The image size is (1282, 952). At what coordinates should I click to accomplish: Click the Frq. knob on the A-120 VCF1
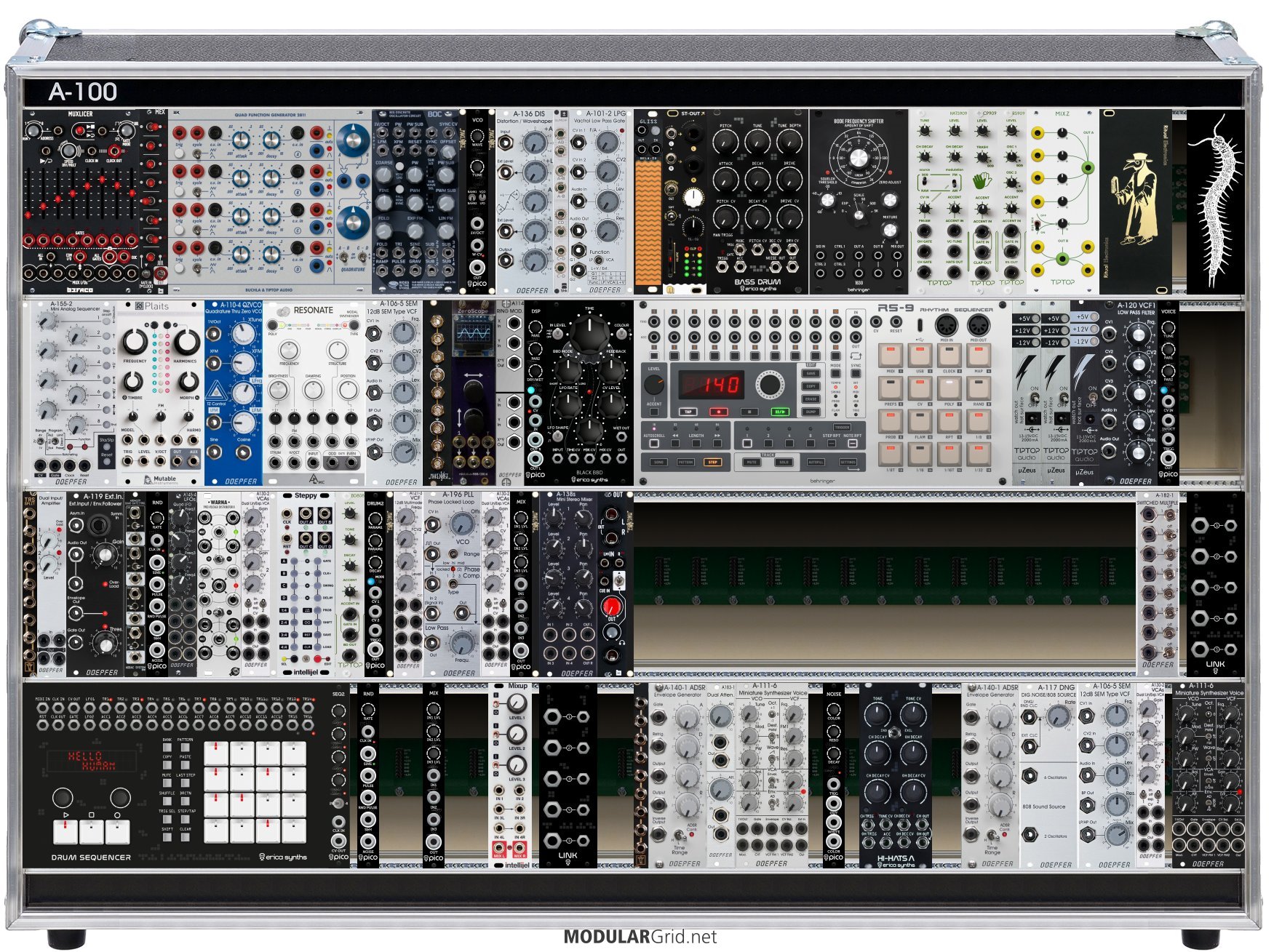(x=1137, y=337)
